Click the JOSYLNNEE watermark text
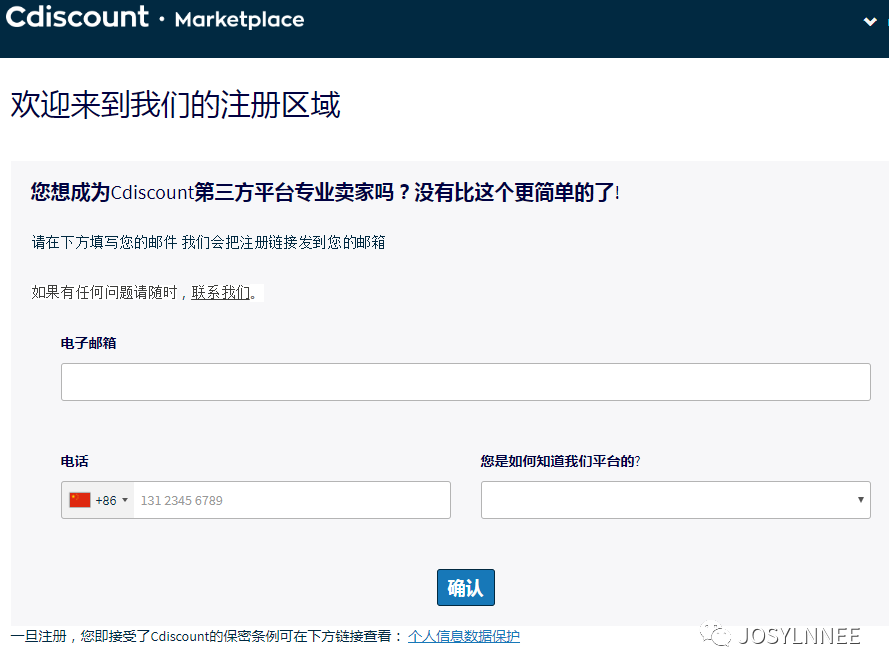This screenshot has height=672, width=889. (x=800, y=635)
